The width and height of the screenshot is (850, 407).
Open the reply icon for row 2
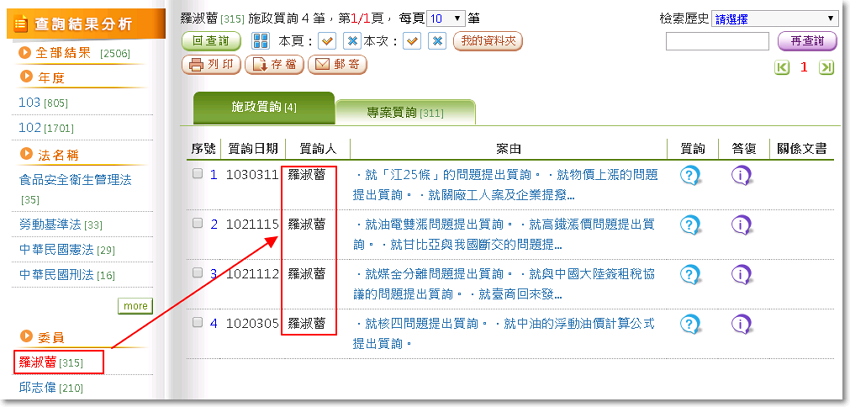pyautogui.click(x=741, y=225)
